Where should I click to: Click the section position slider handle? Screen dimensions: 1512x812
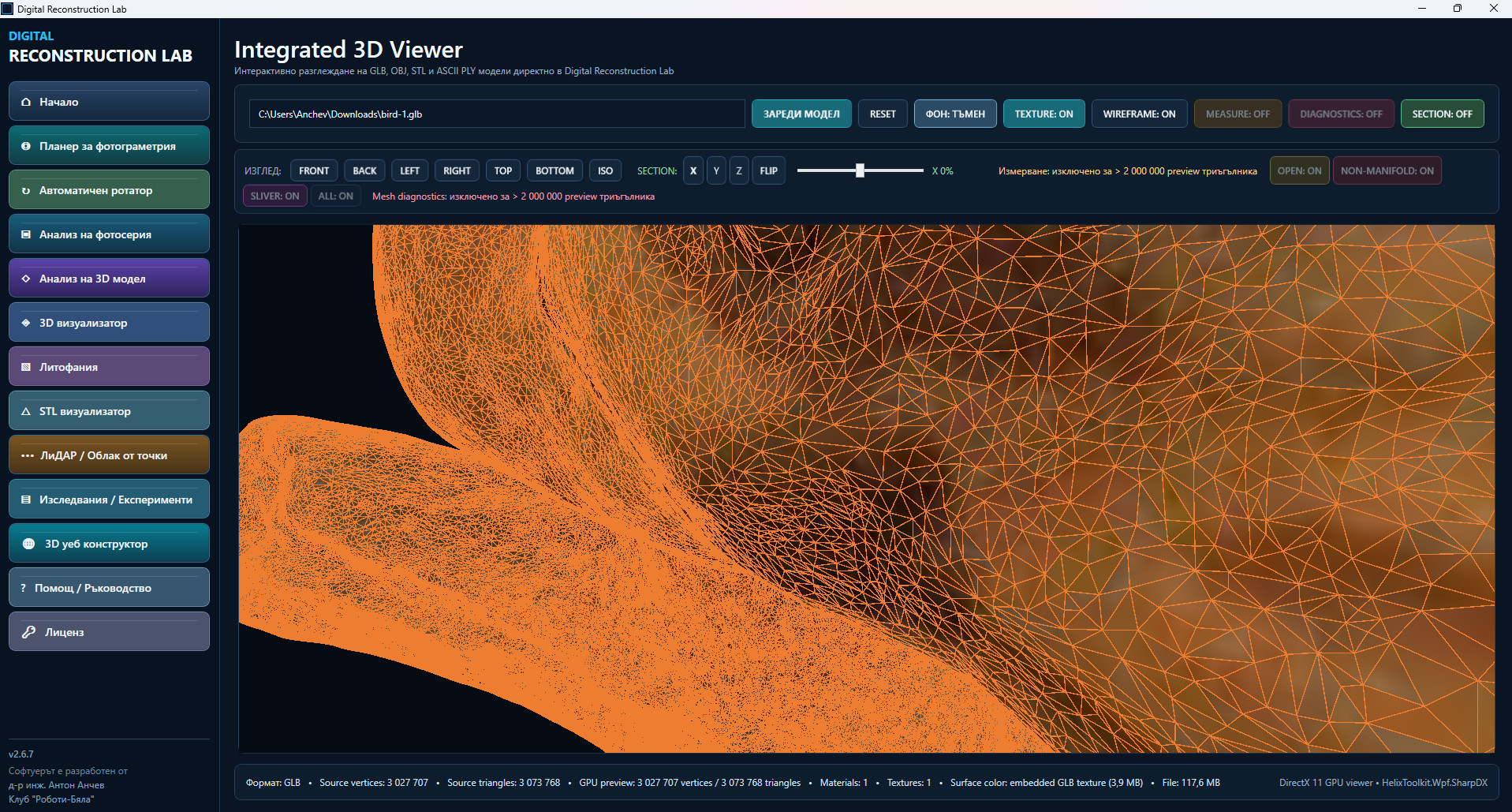[x=860, y=170]
